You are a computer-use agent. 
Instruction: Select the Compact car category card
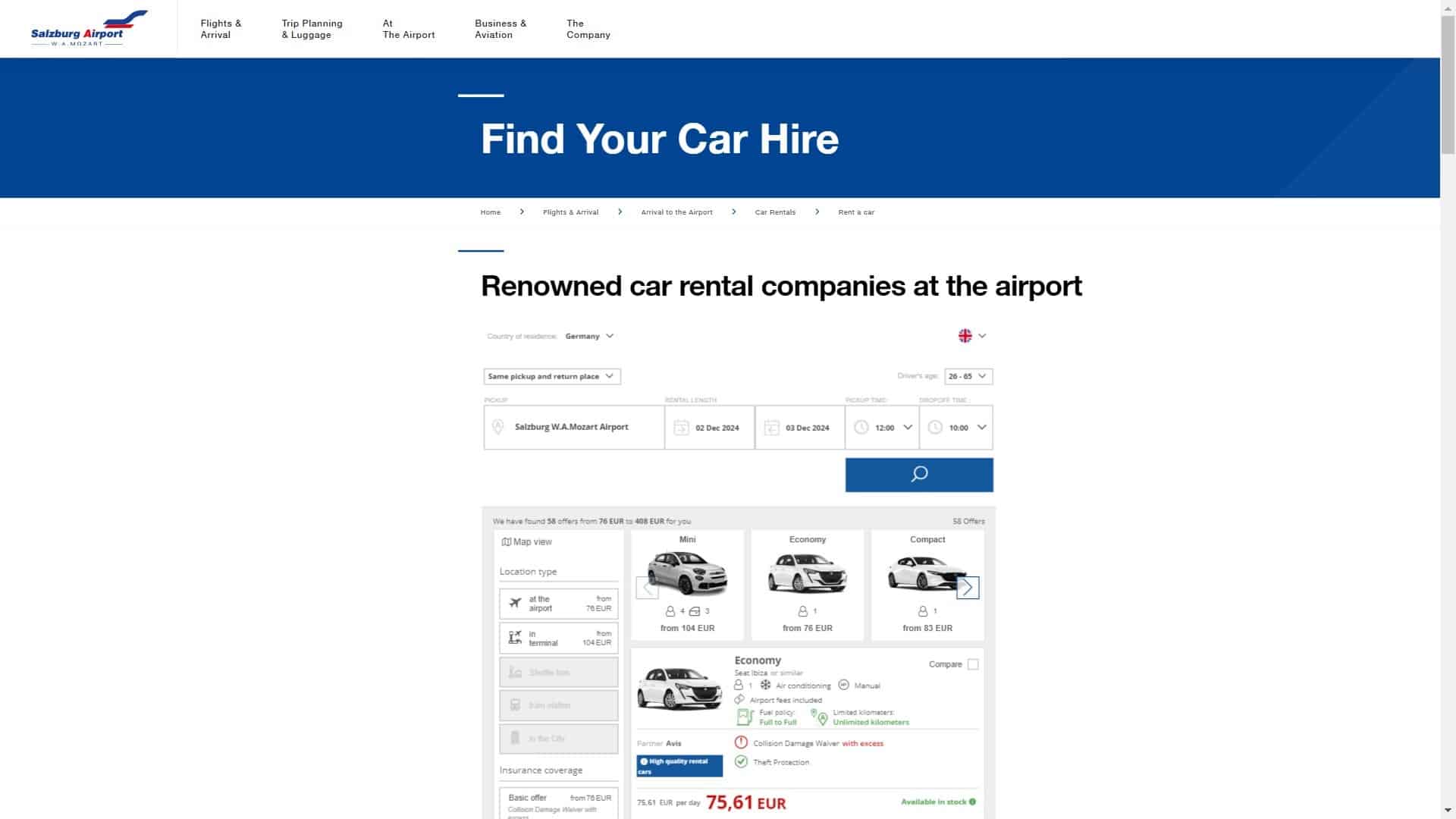(927, 585)
